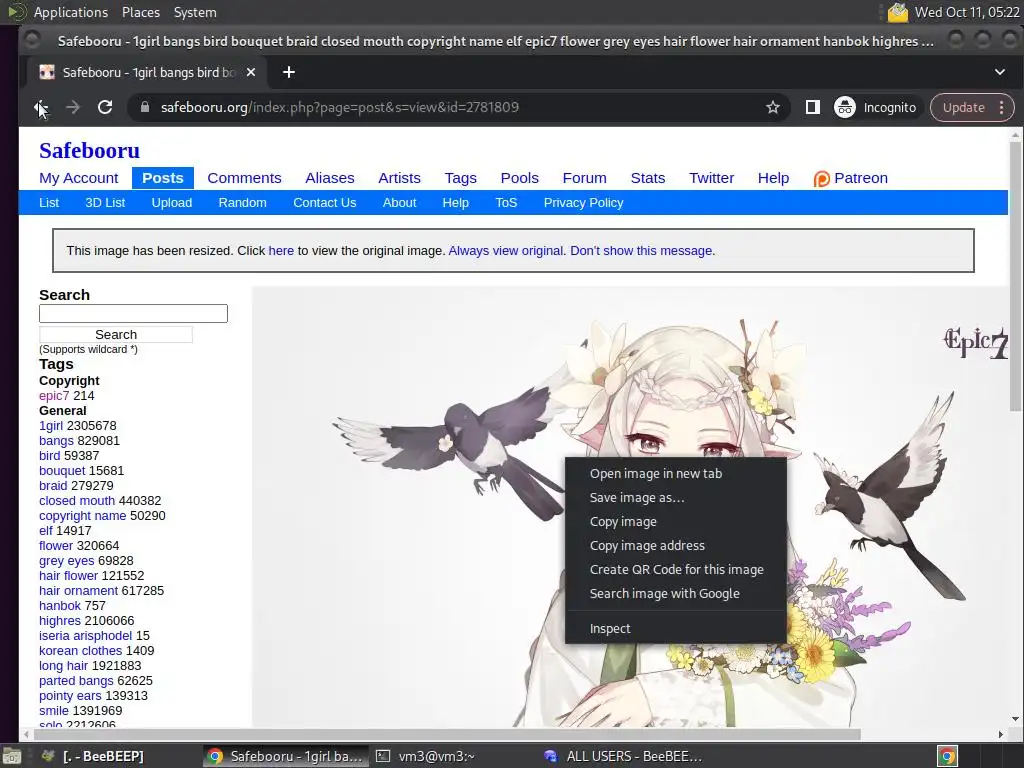
Task: Open the Safebooru site title link
Action: pyautogui.click(x=89, y=150)
